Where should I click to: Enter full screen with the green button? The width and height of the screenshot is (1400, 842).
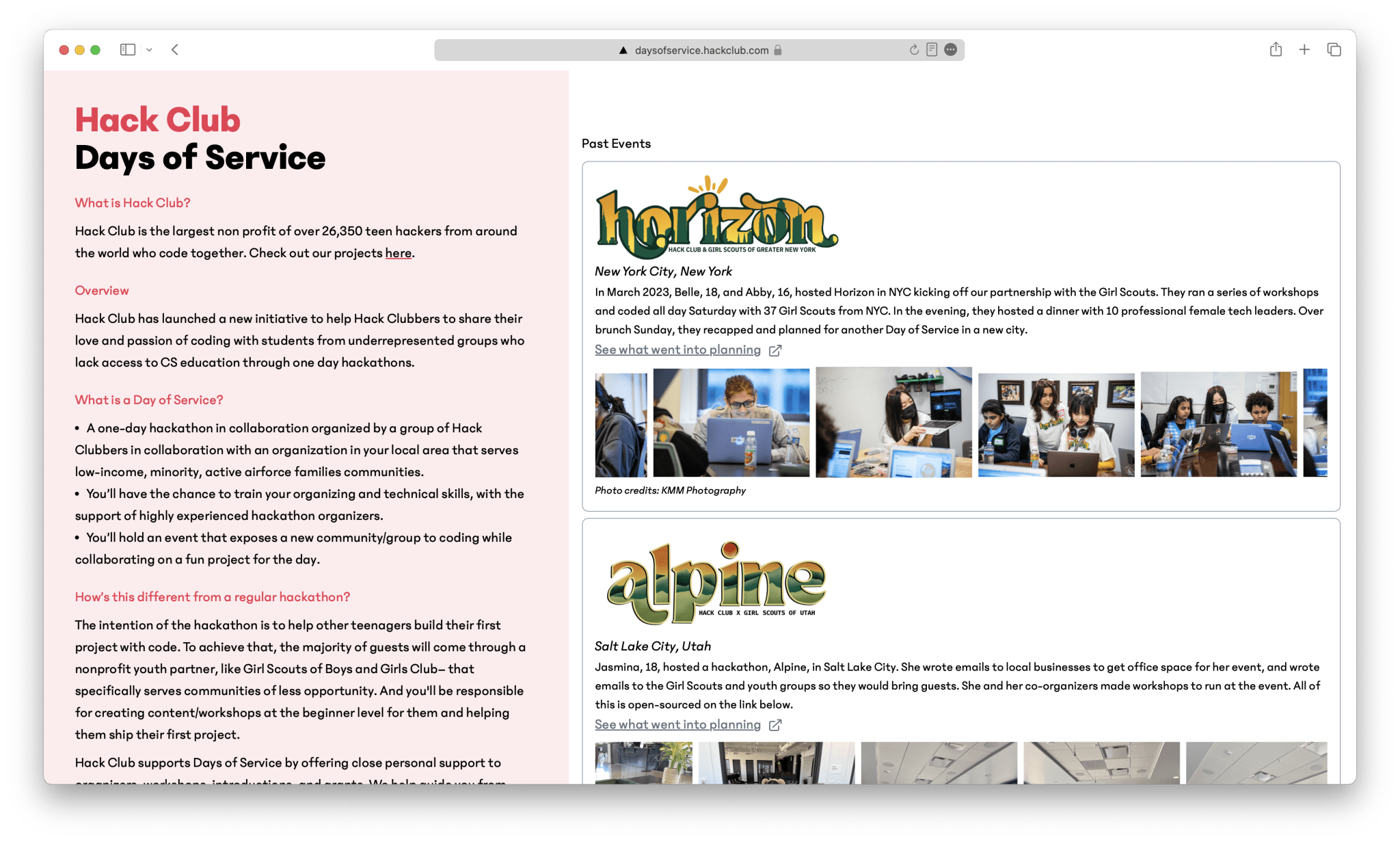tap(96, 50)
